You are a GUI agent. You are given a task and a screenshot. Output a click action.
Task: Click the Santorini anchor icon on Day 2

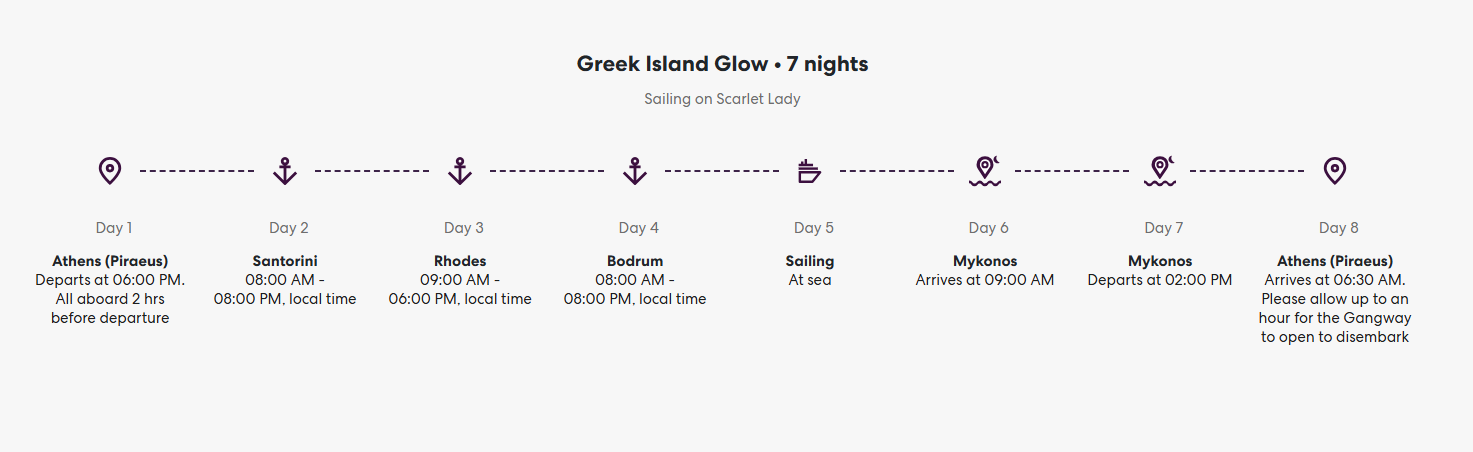tap(285, 171)
